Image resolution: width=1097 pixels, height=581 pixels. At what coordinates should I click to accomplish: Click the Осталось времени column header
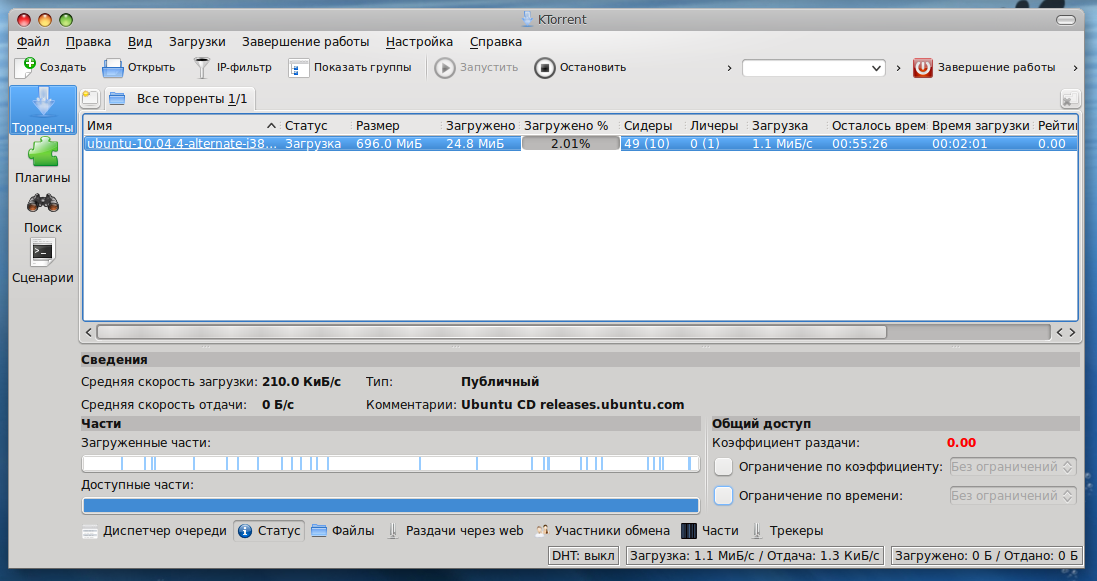coord(877,125)
